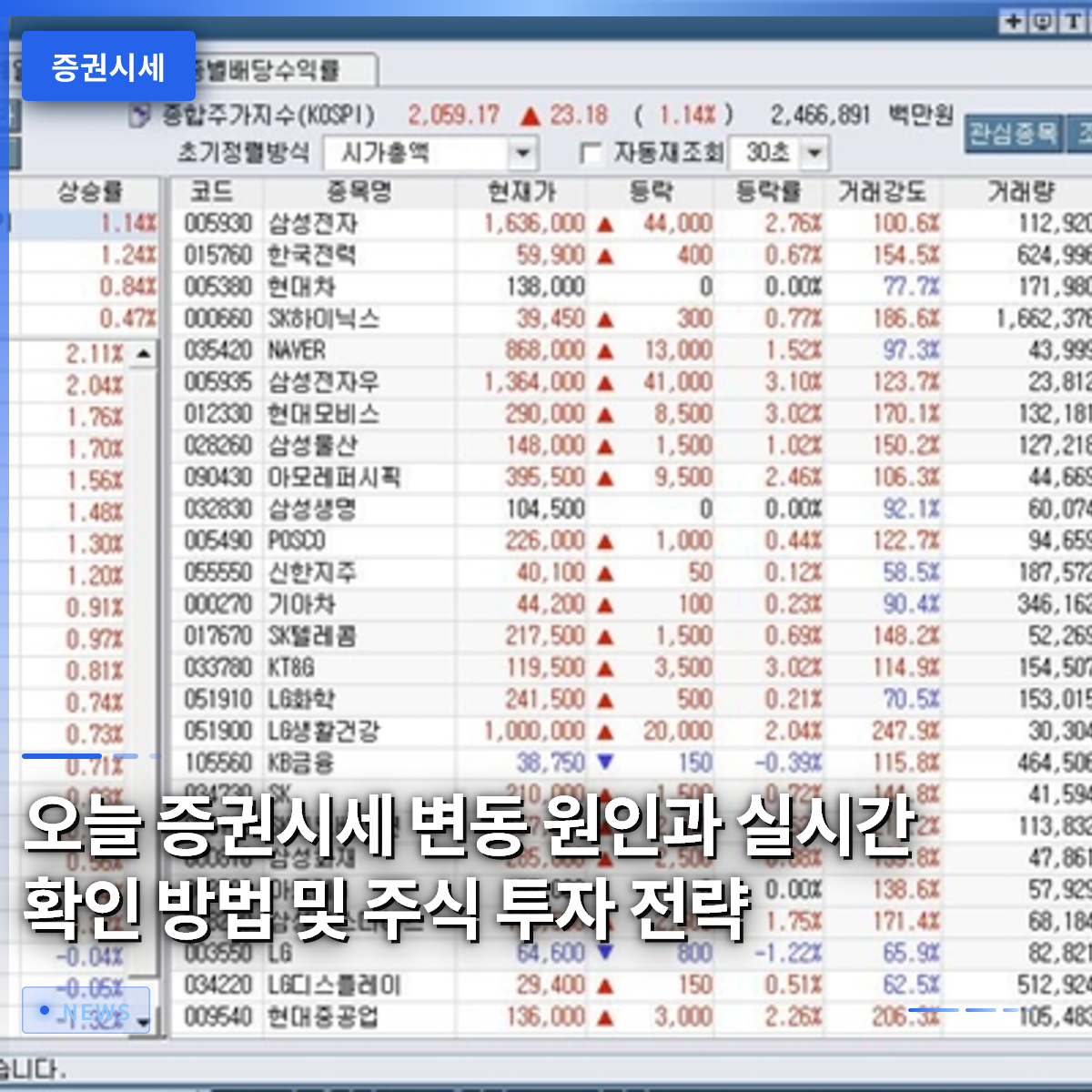Click the plus icon in title bar
Screen dimensions: 1092x1092
(x=1014, y=22)
